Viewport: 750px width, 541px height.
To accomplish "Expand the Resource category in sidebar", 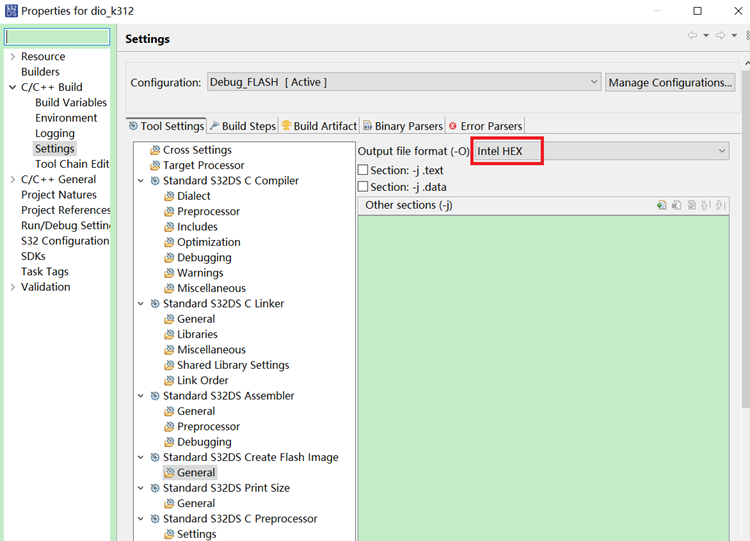I will [x=13, y=57].
